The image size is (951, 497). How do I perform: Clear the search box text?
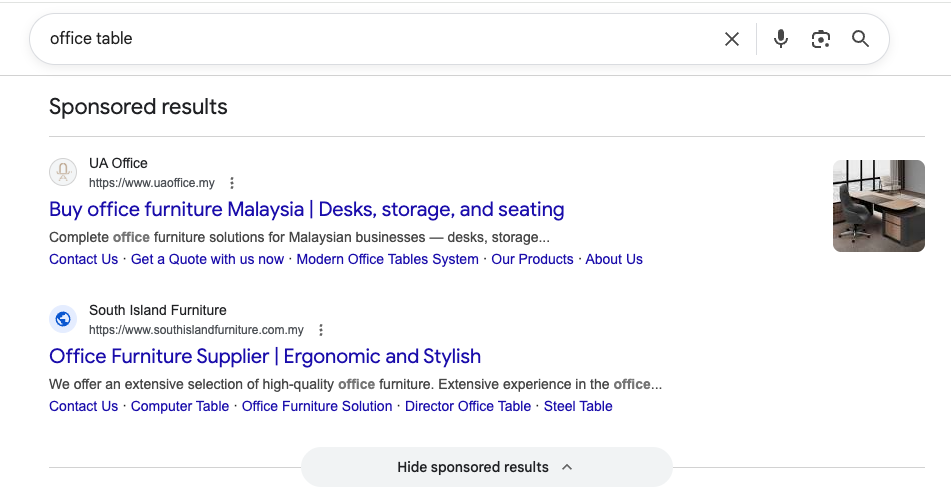click(732, 39)
